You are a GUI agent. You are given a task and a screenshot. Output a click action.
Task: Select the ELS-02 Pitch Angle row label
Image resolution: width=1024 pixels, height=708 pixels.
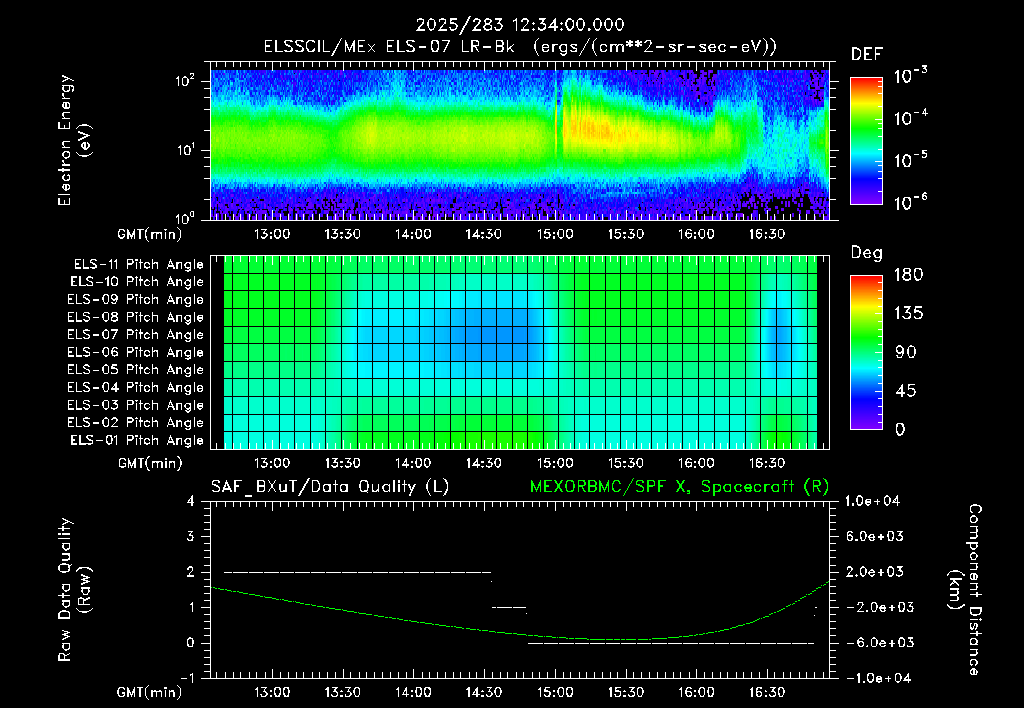(x=136, y=423)
